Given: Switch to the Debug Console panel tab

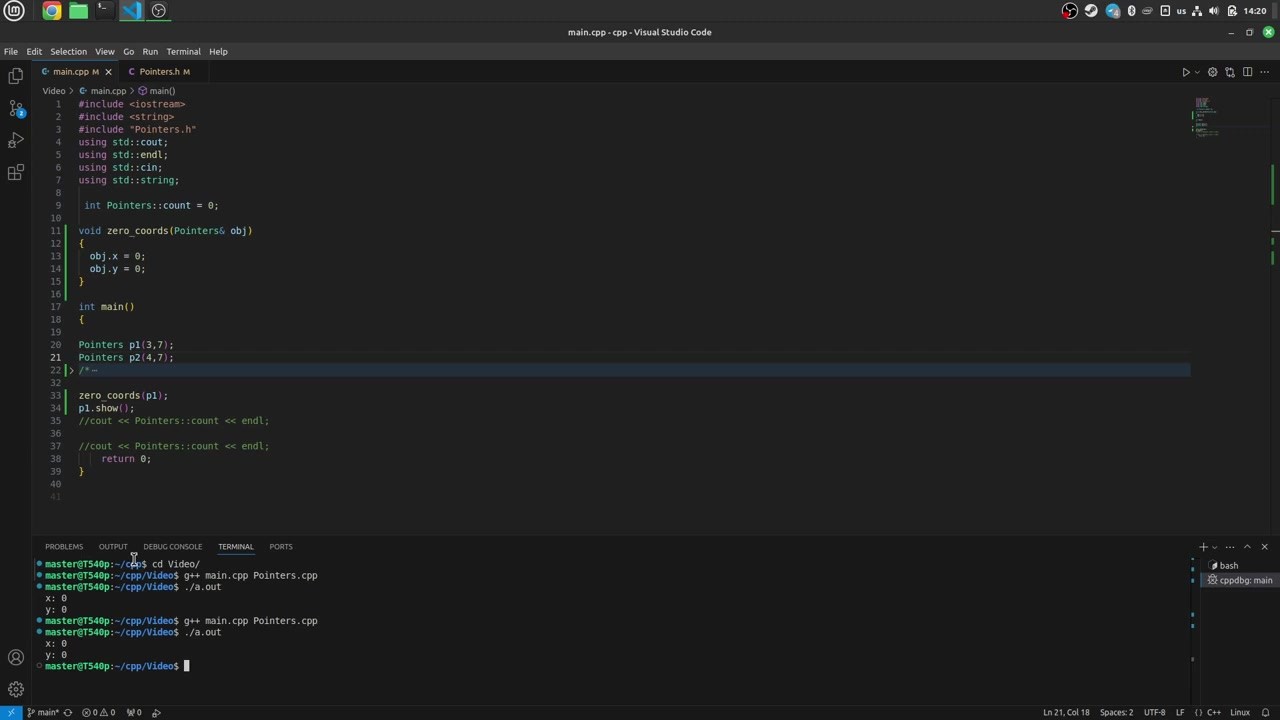Looking at the screenshot, I should pyautogui.click(x=172, y=547).
